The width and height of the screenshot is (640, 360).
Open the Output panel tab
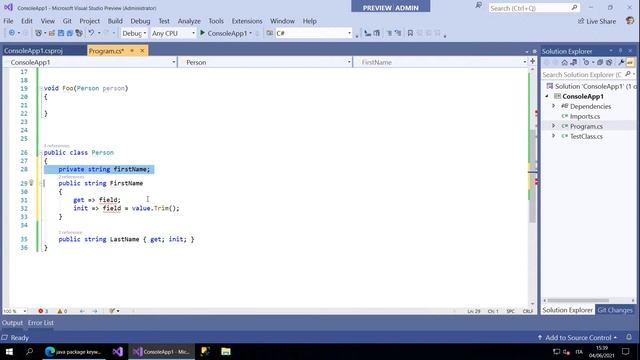click(12, 323)
